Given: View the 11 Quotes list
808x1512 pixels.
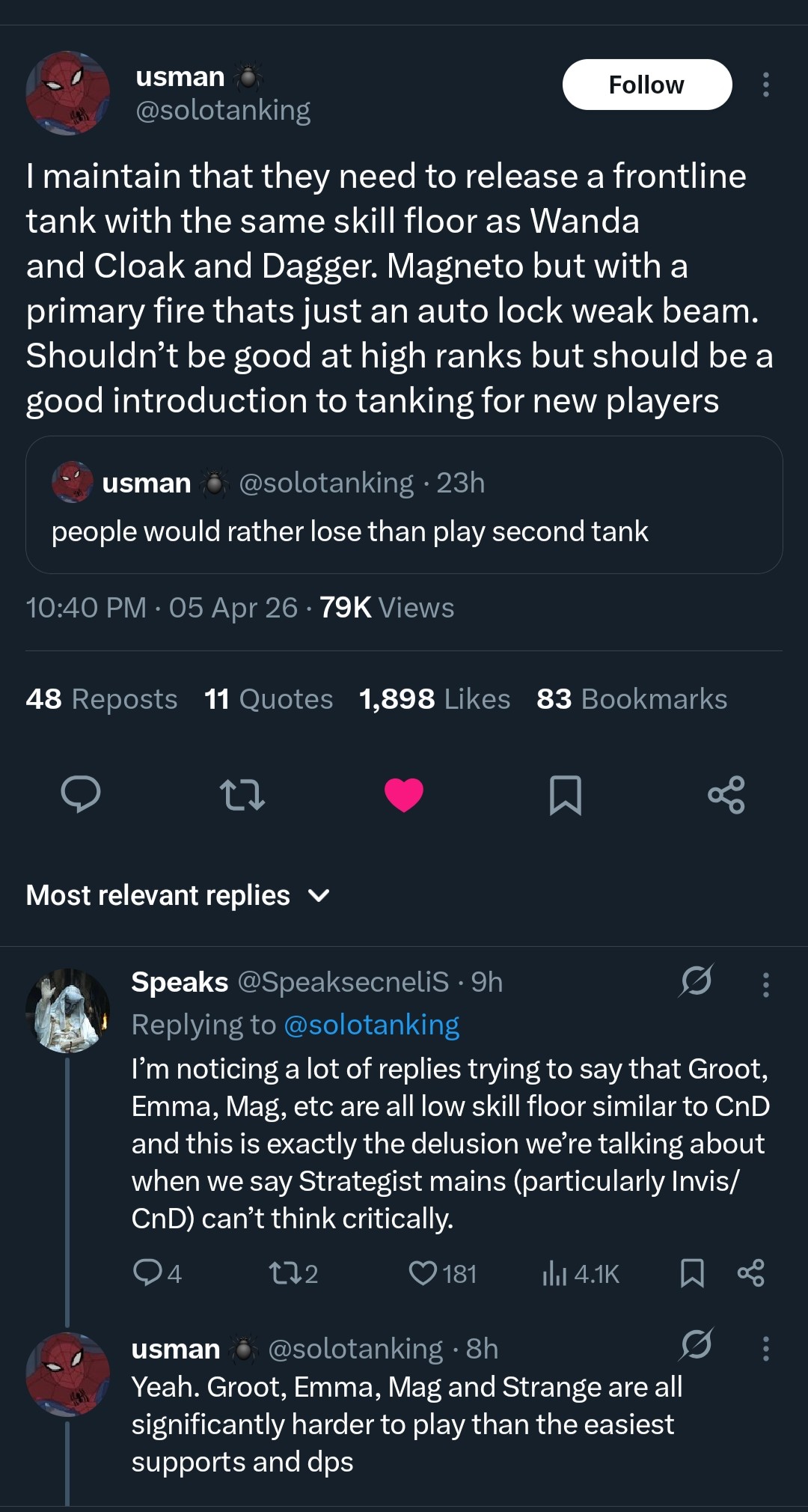Looking at the screenshot, I should [269, 699].
